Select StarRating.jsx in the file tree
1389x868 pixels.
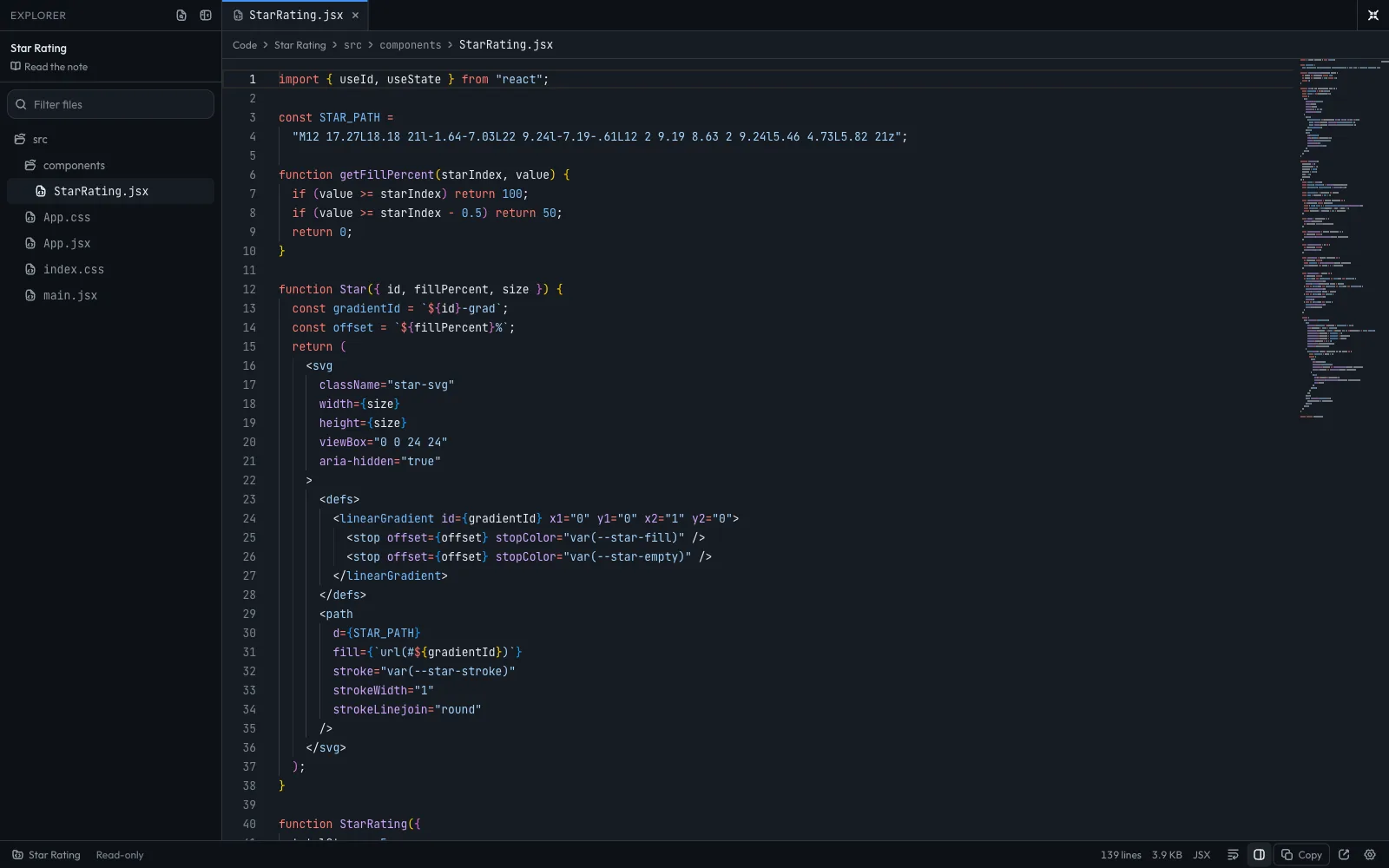point(110,191)
